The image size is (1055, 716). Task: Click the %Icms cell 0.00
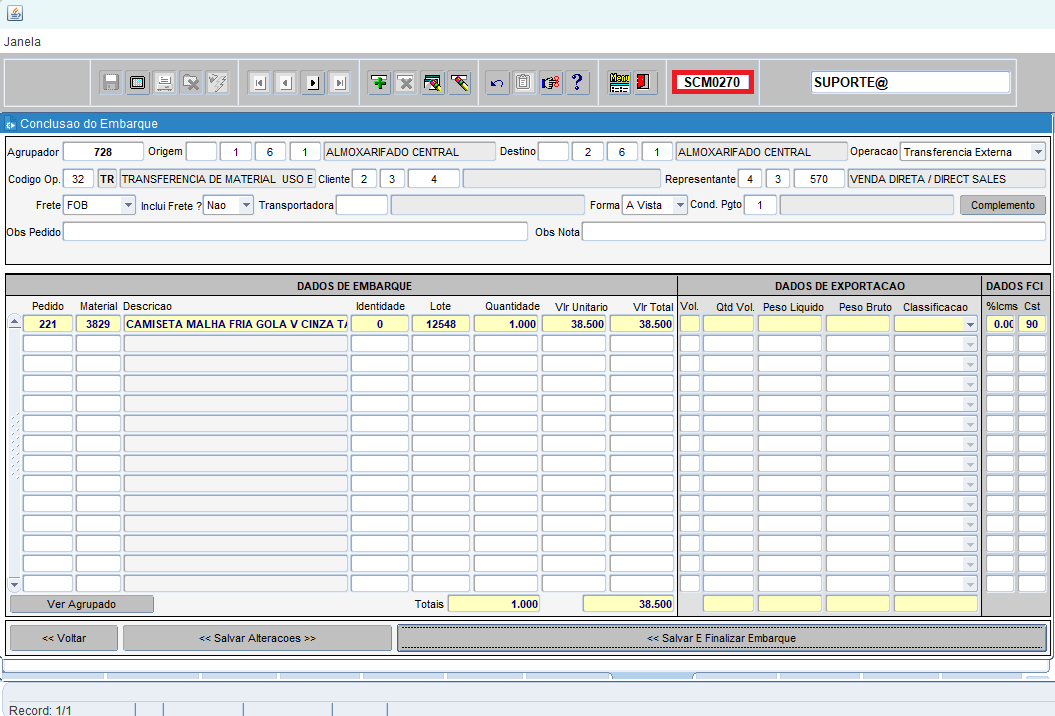[x=1001, y=324]
